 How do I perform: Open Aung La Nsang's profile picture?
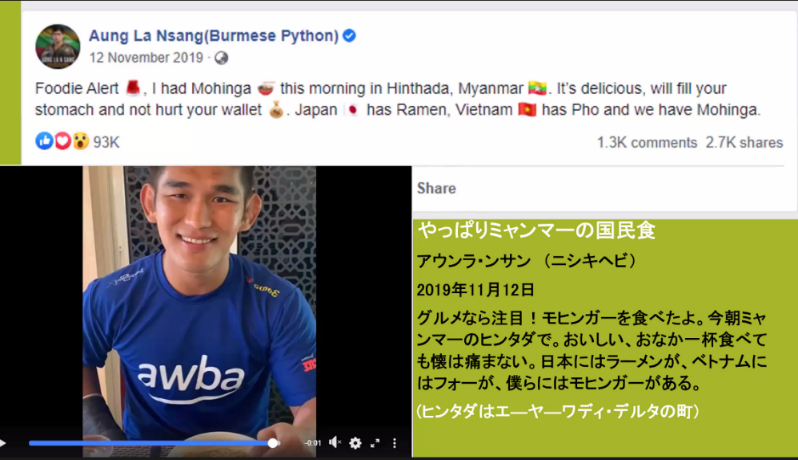pyautogui.click(x=58, y=46)
